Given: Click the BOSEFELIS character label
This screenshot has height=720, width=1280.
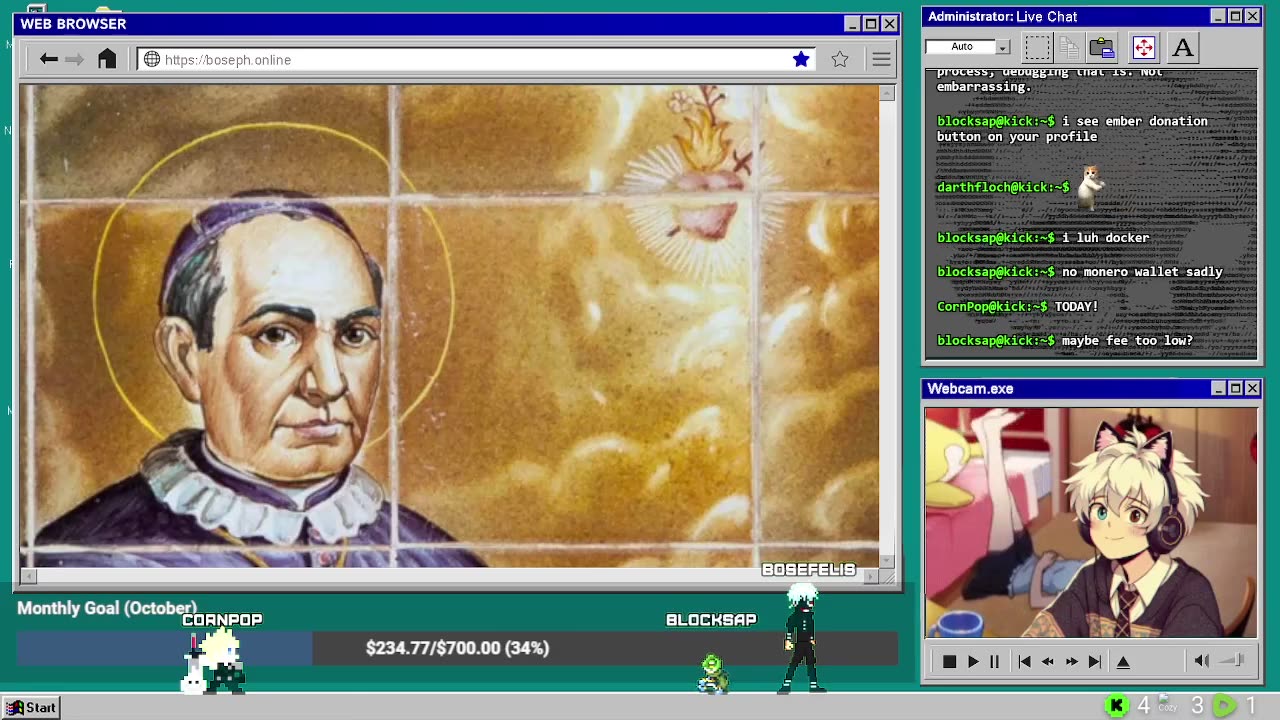Looking at the screenshot, I should pos(809,570).
